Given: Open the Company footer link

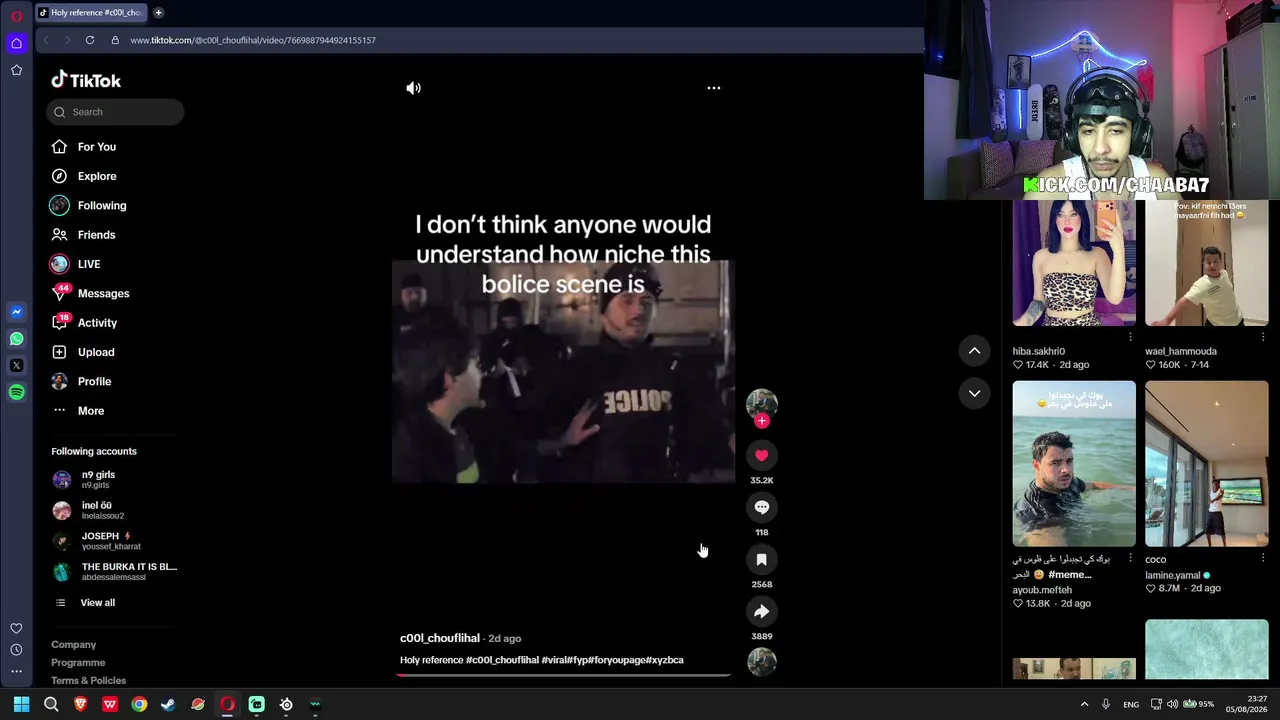Looking at the screenshot, I should coord(74,645).
